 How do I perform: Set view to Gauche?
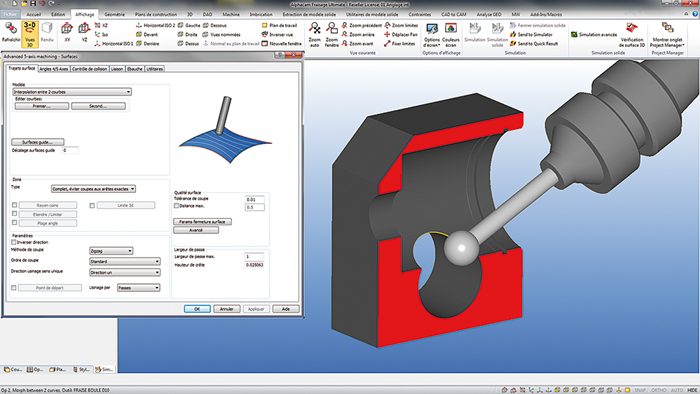pos(189,25)
